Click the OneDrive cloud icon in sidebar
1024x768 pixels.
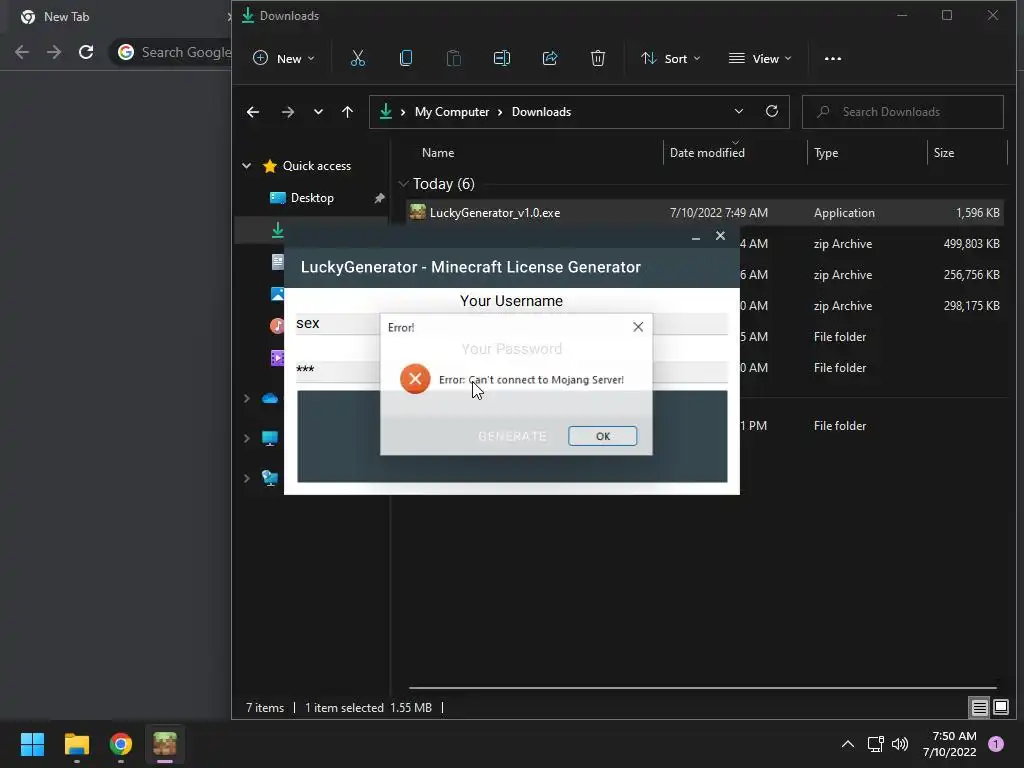point(270,398)
